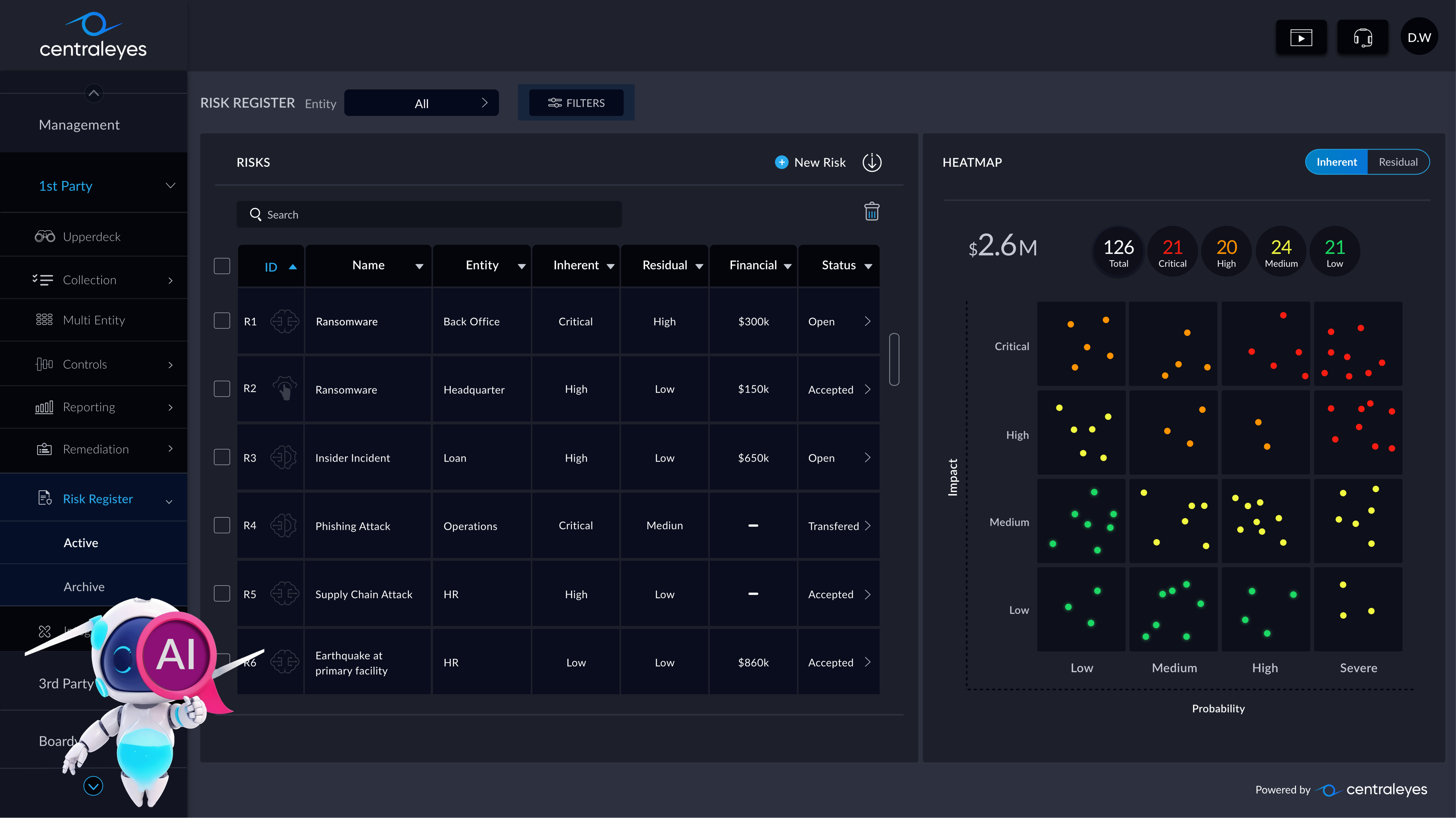Click the download export icon in Risks
This screenshot has width=1456, height=818.
(x=871, y=163)
